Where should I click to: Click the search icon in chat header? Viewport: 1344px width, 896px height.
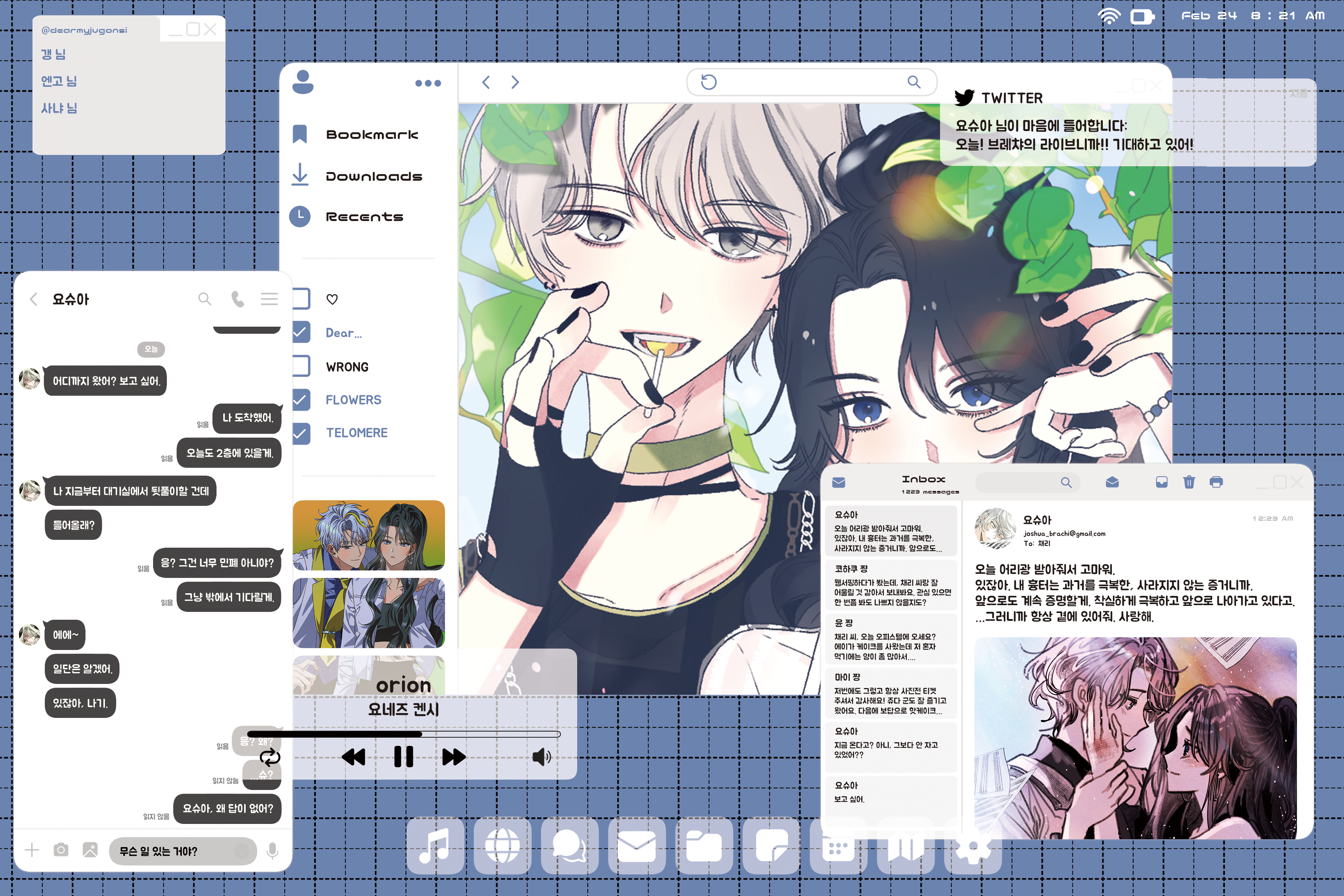pyautogui.click(x=205, y=299)
